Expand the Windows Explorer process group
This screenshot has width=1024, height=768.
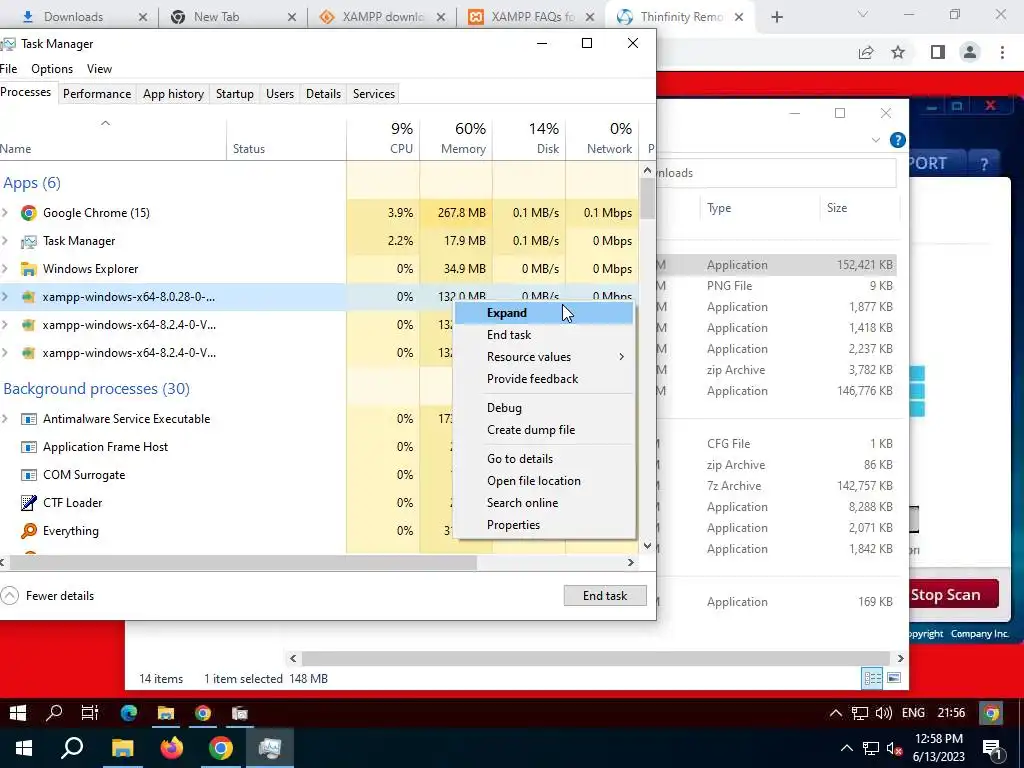[x=5, y=269]
